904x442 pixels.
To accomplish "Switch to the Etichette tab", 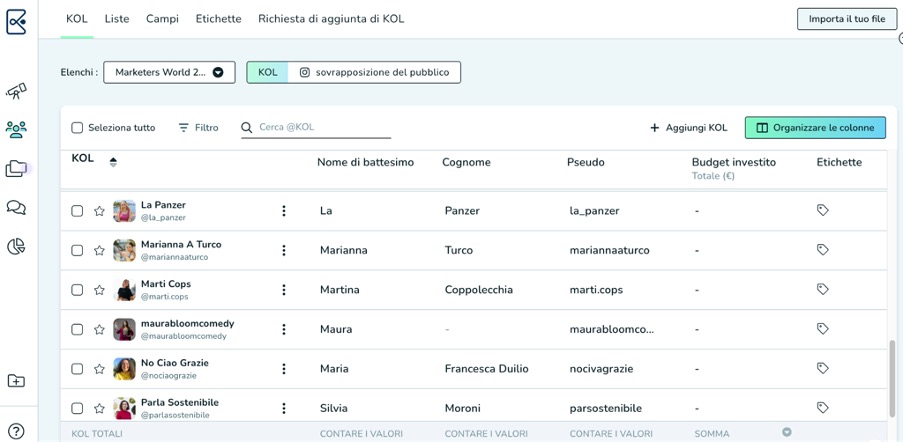I will coord(218,19).
